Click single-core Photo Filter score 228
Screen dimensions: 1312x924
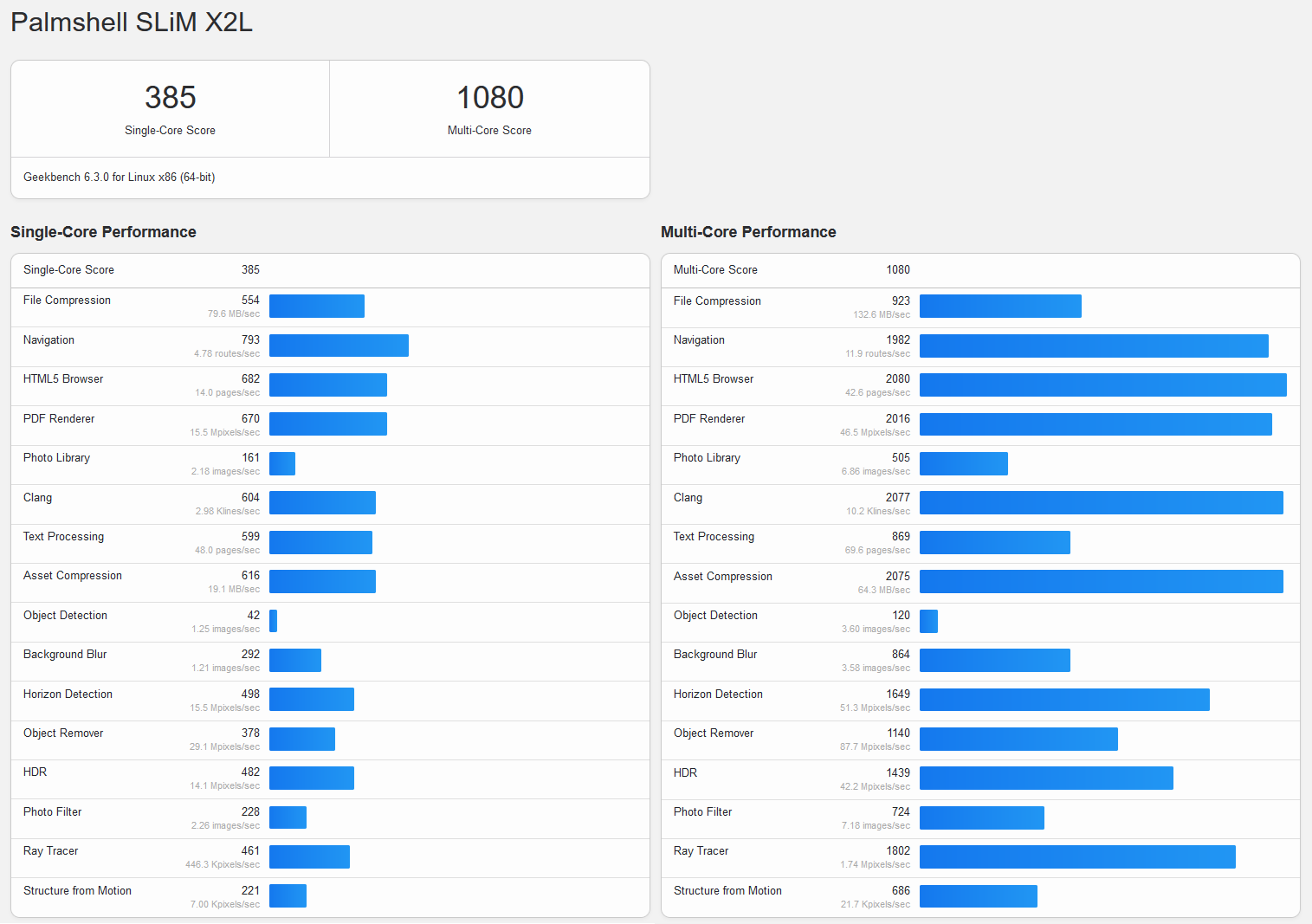click(x=250, y=811)
